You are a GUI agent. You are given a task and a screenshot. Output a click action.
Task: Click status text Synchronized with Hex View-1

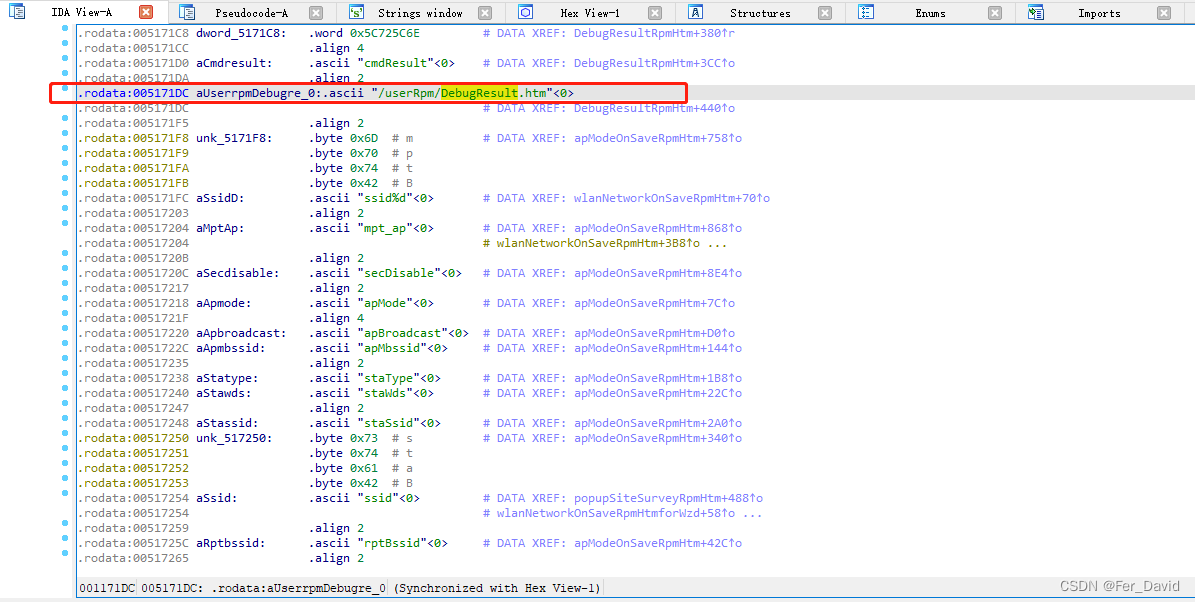point(497,588)
